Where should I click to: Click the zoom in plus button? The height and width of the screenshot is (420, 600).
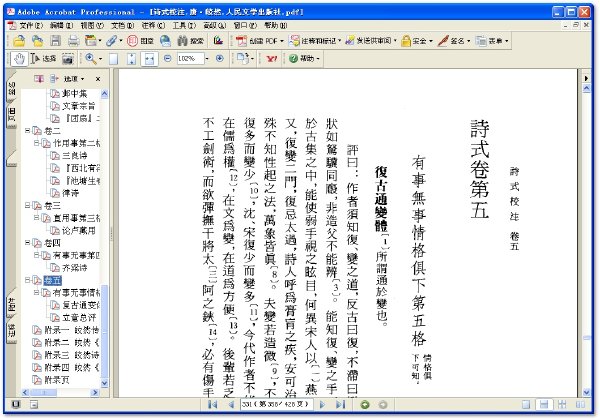pyautogui.click(x=220, y=59)
